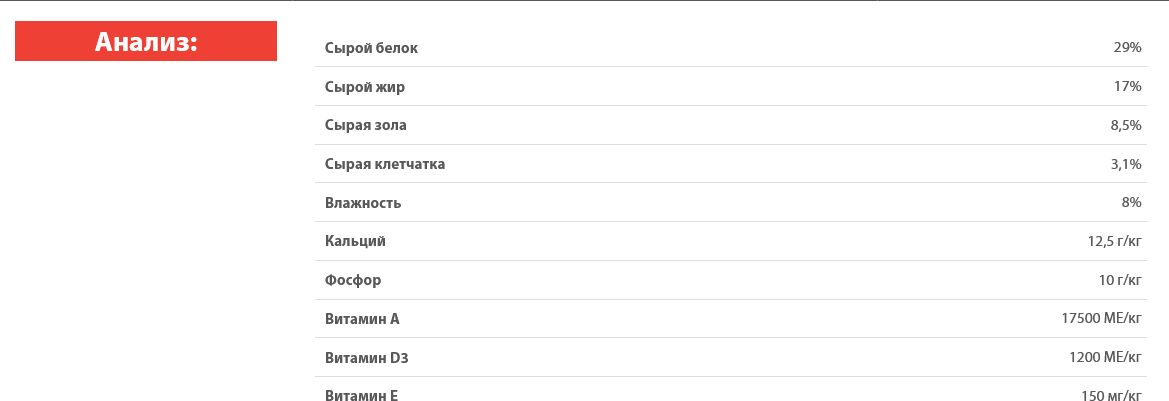The width and height of the screenshot is (1169, 401).
Task: Click the 12,5 г/кг calcium value
Action: (x=1115, y=241)
